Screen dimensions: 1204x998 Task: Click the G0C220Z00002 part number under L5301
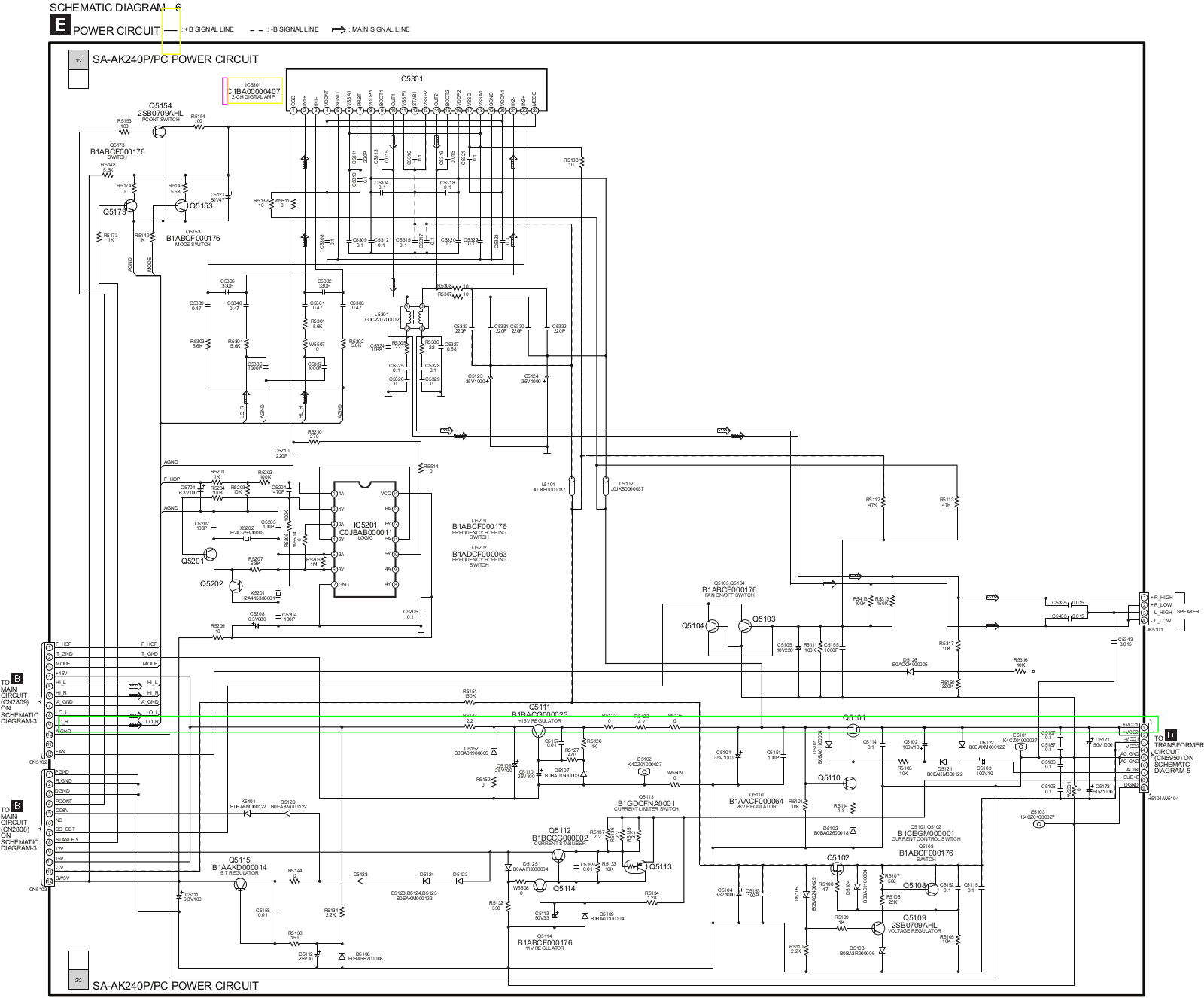(382, 319)
